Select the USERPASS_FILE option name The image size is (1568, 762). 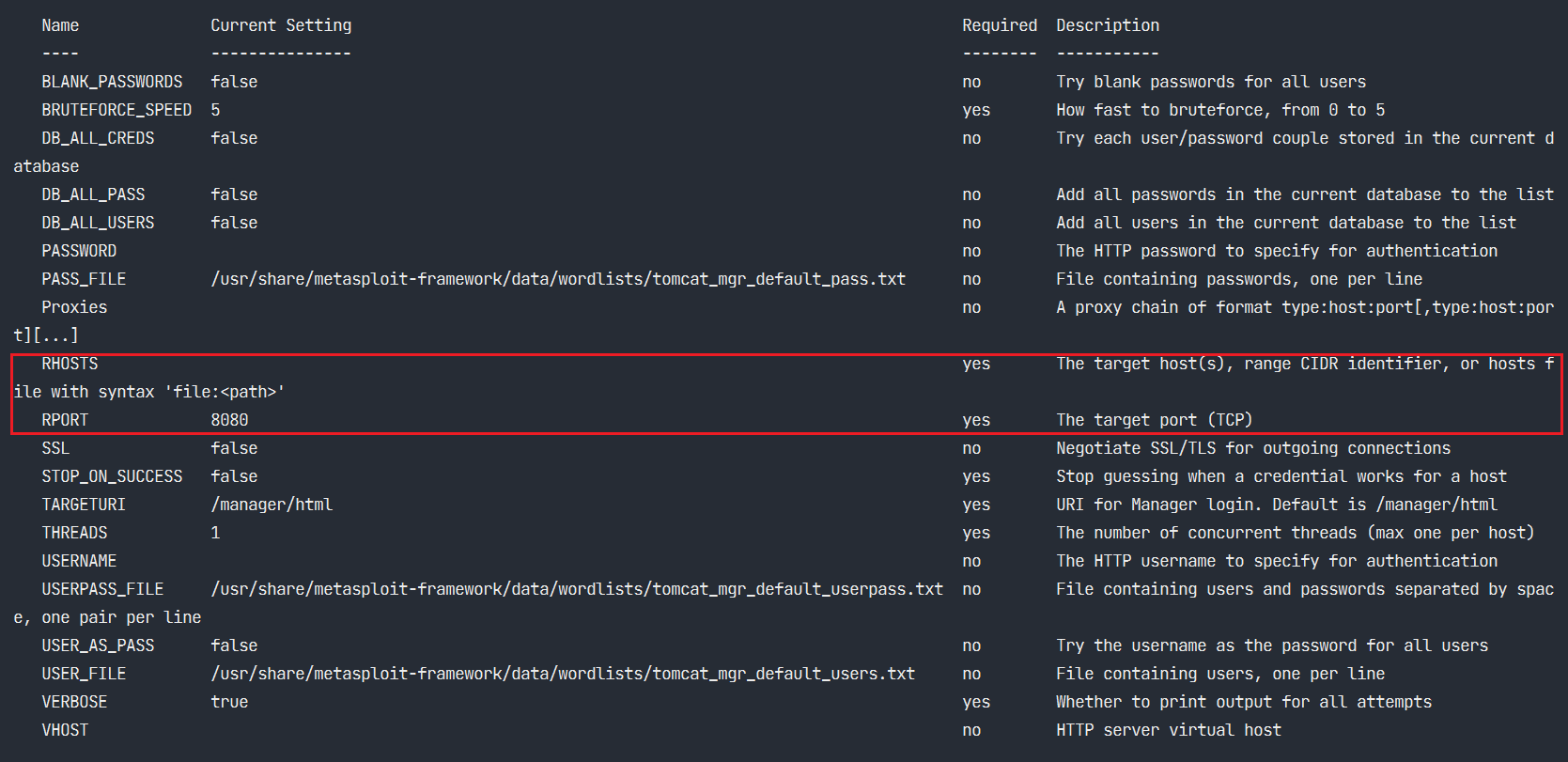(x=102, y=589)
